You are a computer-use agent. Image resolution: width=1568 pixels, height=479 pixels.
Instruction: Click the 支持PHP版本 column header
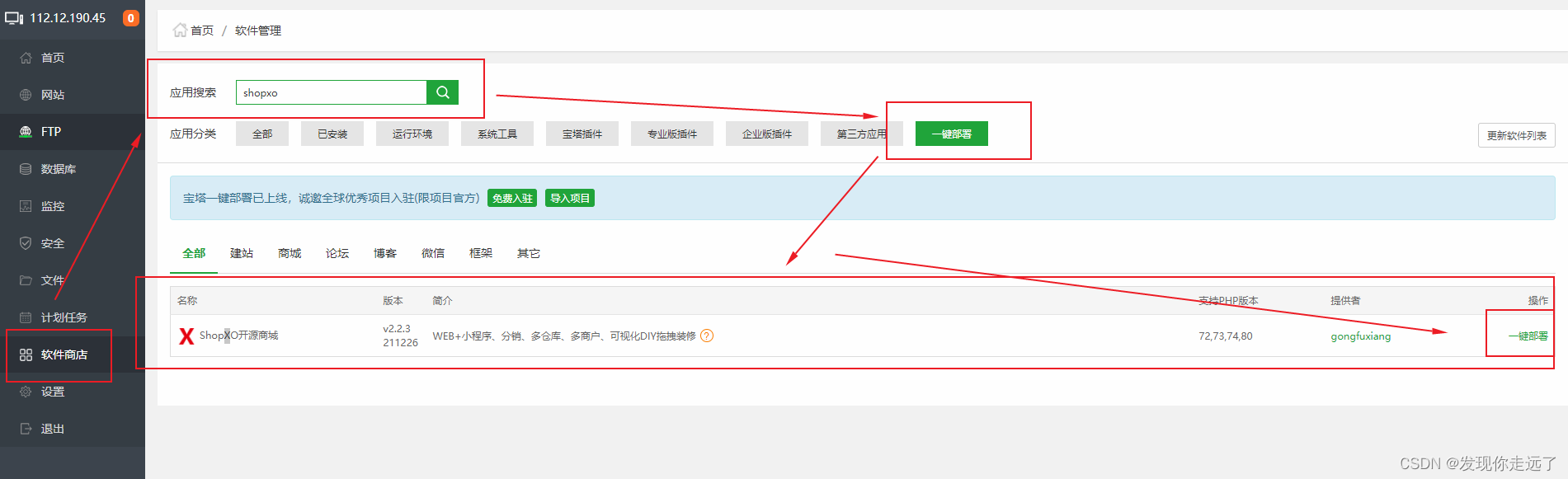pos(1228,300)
